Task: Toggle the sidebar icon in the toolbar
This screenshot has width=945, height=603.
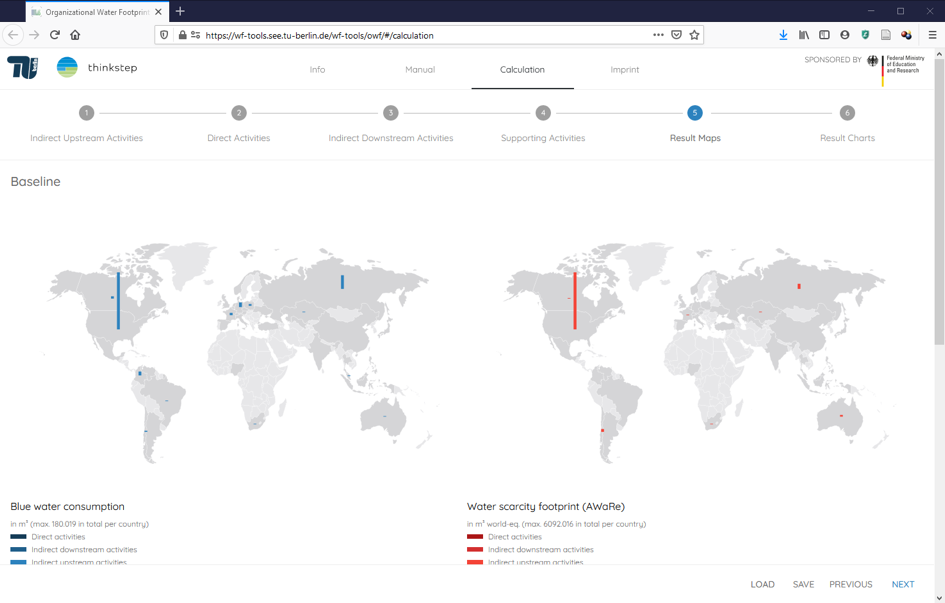Action: [824, 35]
